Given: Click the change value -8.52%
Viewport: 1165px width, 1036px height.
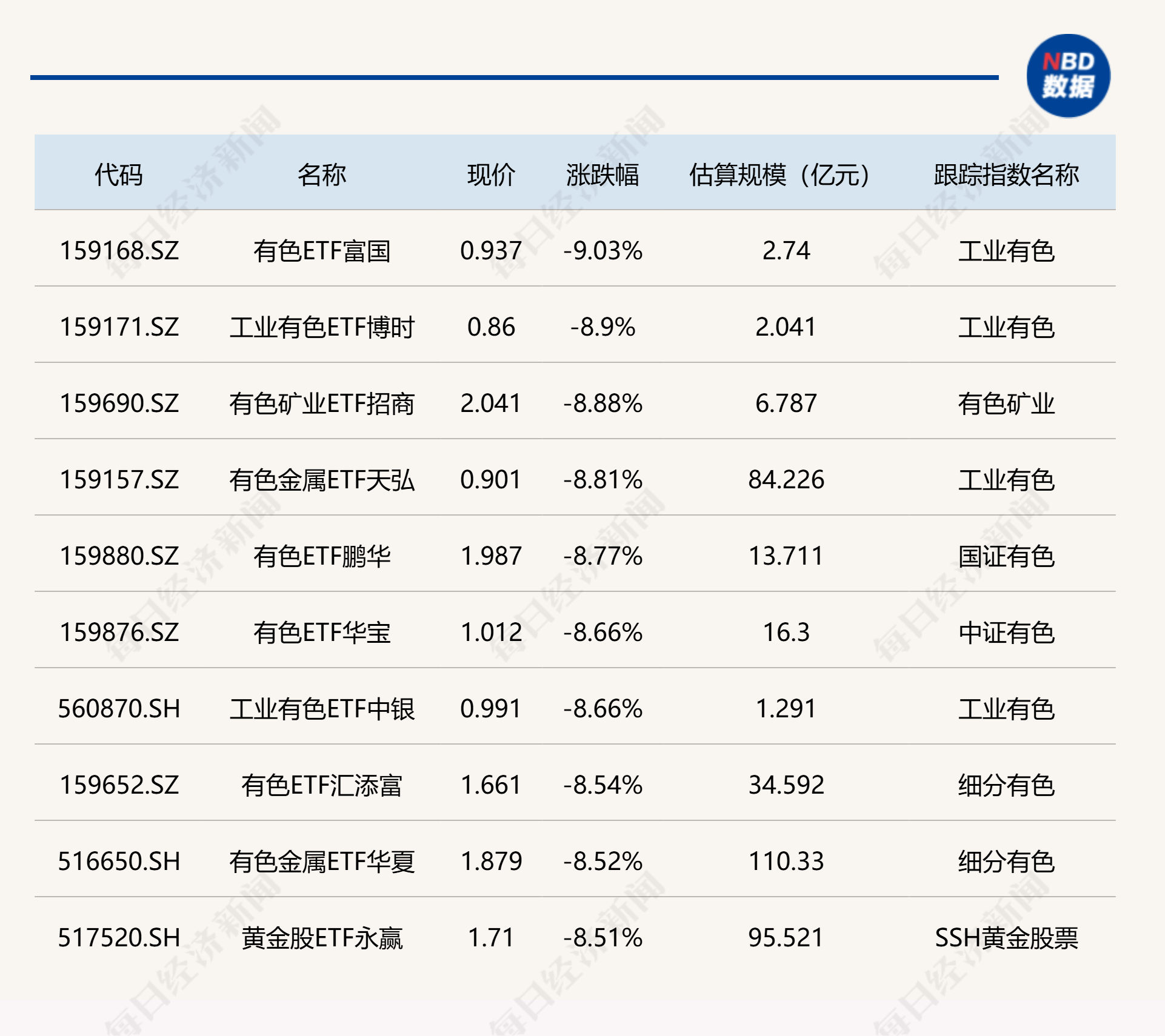Looking at the screenshot, I should coord(603,862).
